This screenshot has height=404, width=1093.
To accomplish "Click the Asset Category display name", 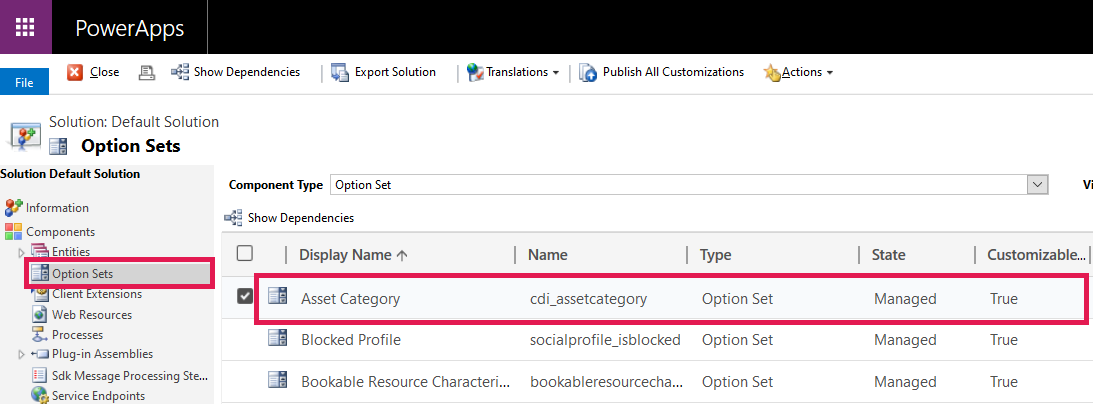I will [351, 299].
